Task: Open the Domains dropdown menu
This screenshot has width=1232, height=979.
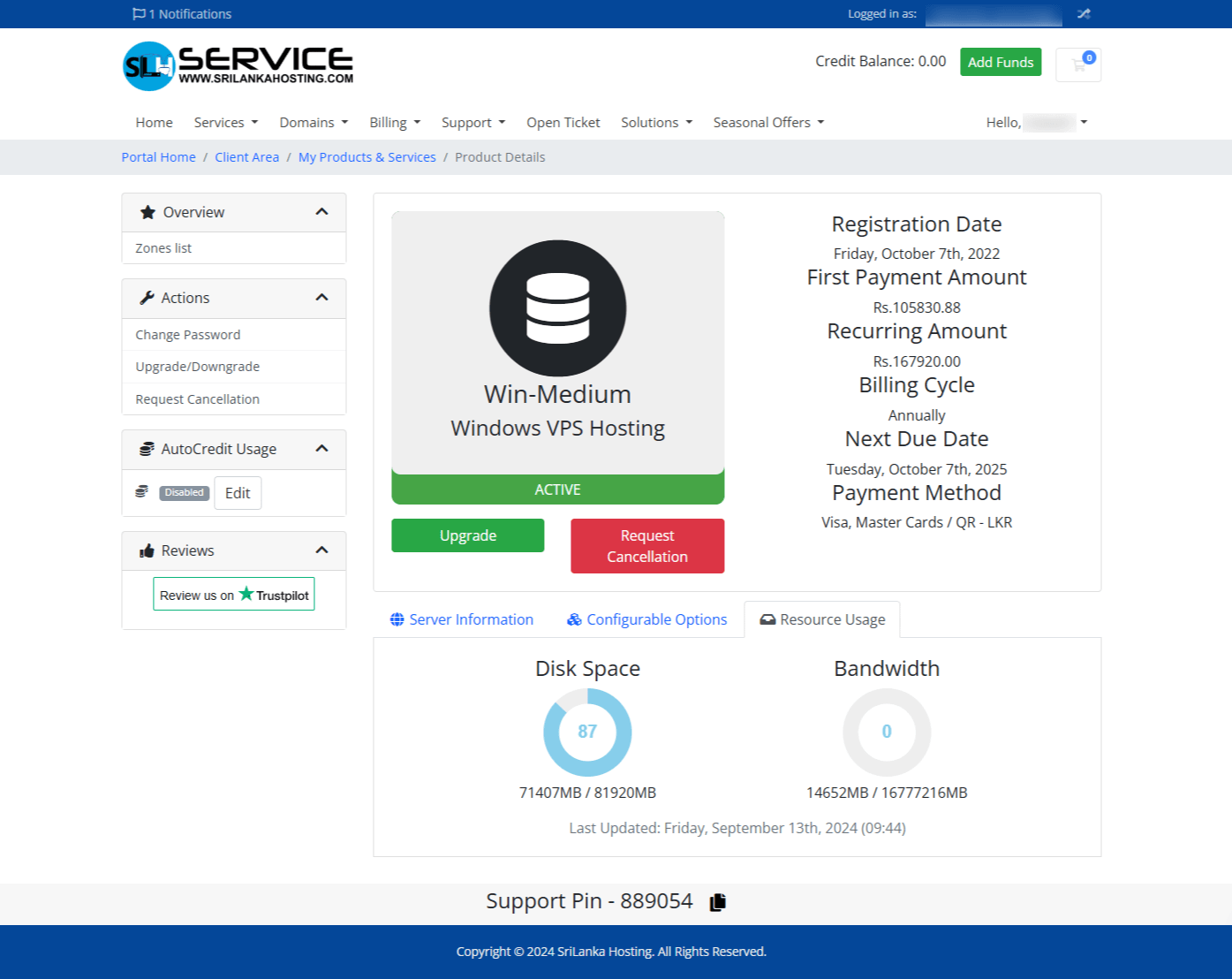Action: pos(314,123)
